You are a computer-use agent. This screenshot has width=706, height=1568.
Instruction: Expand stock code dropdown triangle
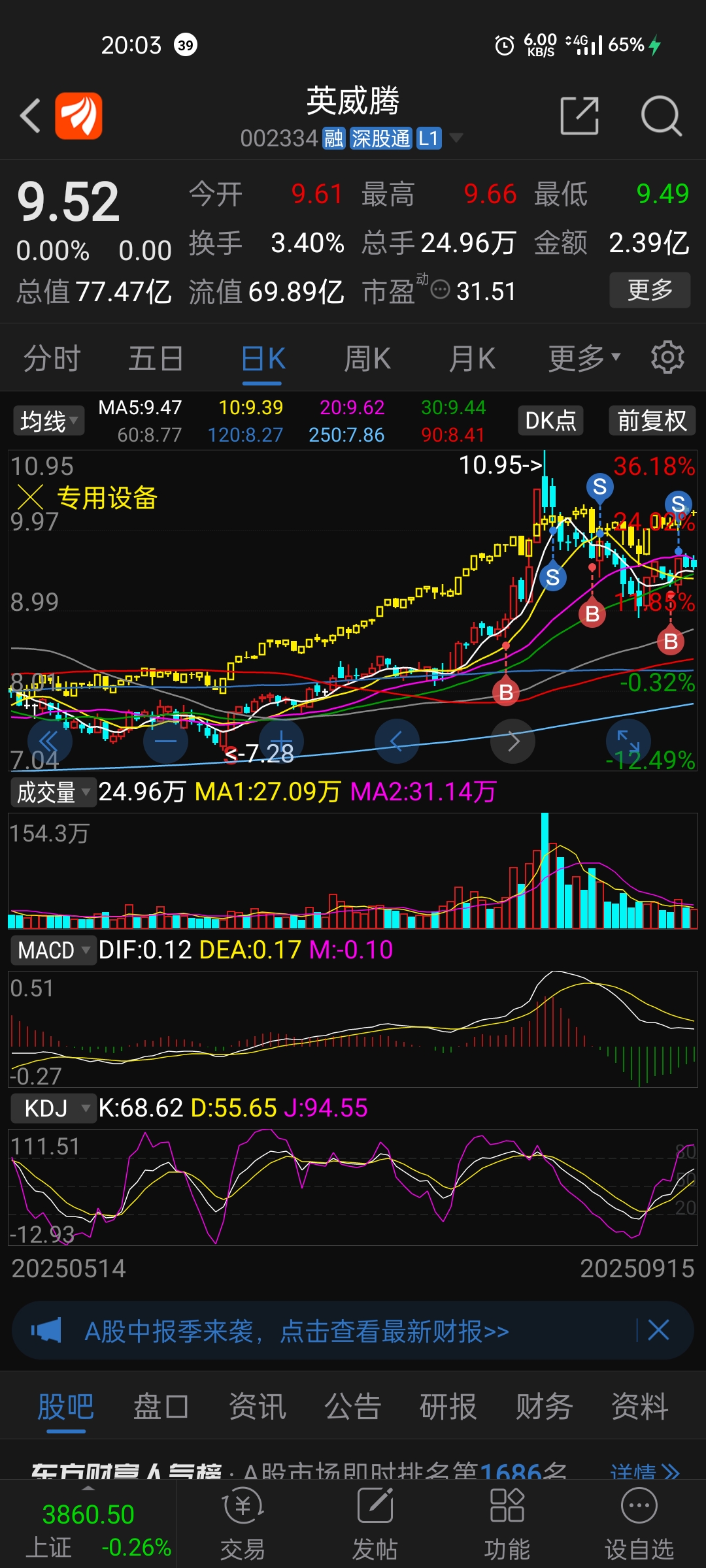pyautogui.click(x=456, y=138)
